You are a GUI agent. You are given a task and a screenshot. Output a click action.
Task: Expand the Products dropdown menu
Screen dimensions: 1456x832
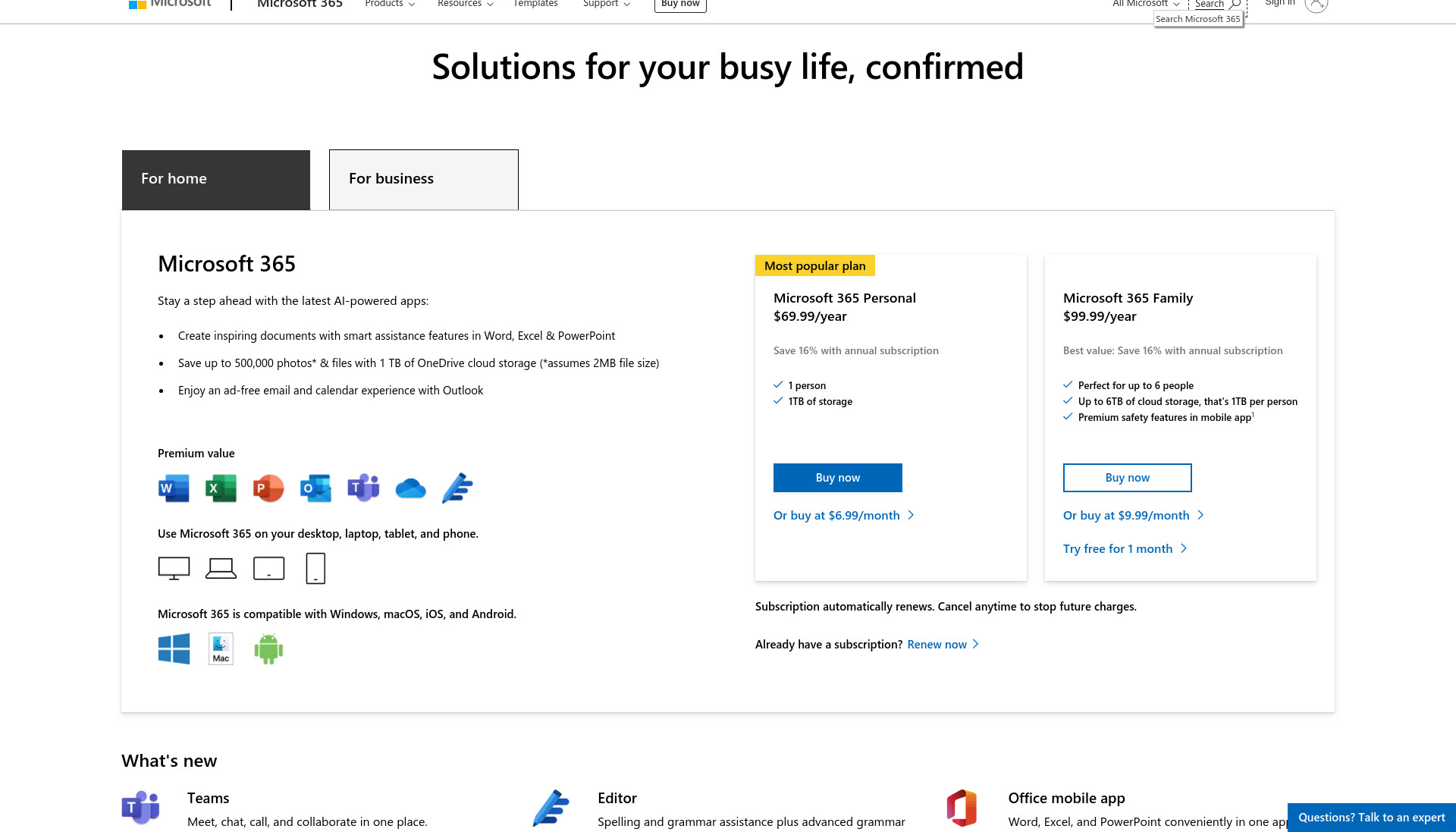pyautogui.click(x=390, y=4)
